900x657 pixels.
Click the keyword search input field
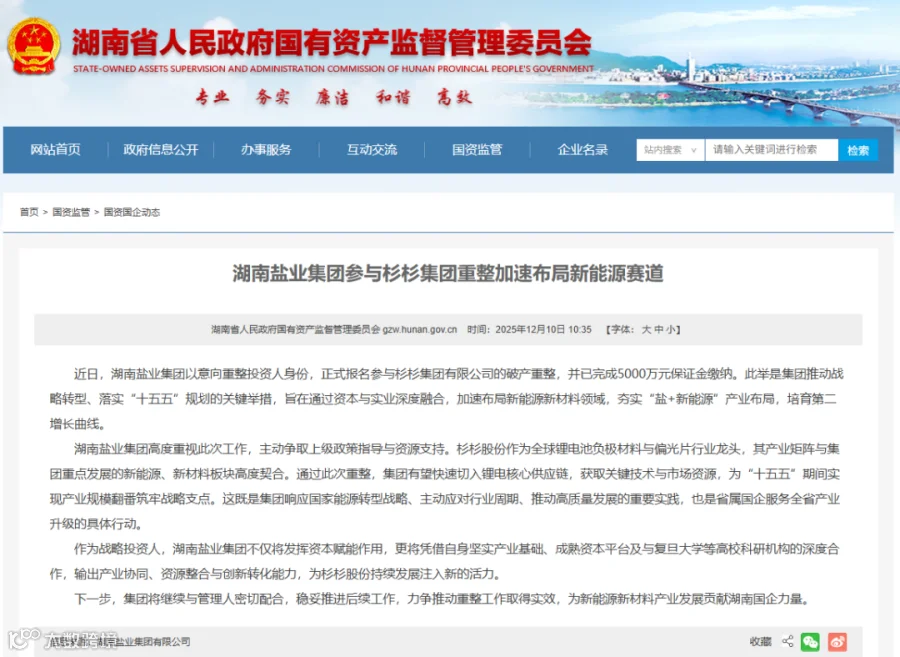771,150
